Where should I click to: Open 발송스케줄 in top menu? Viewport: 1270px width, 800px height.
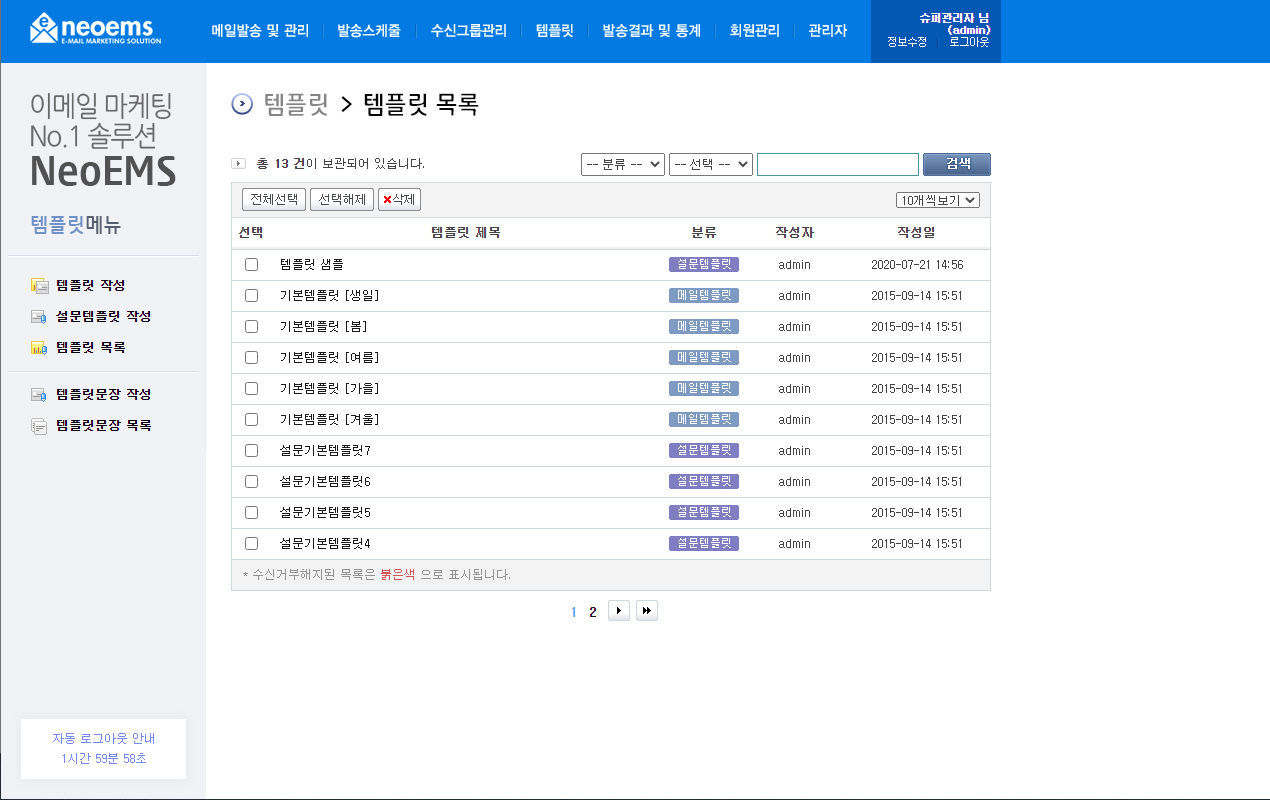(369, 31)
